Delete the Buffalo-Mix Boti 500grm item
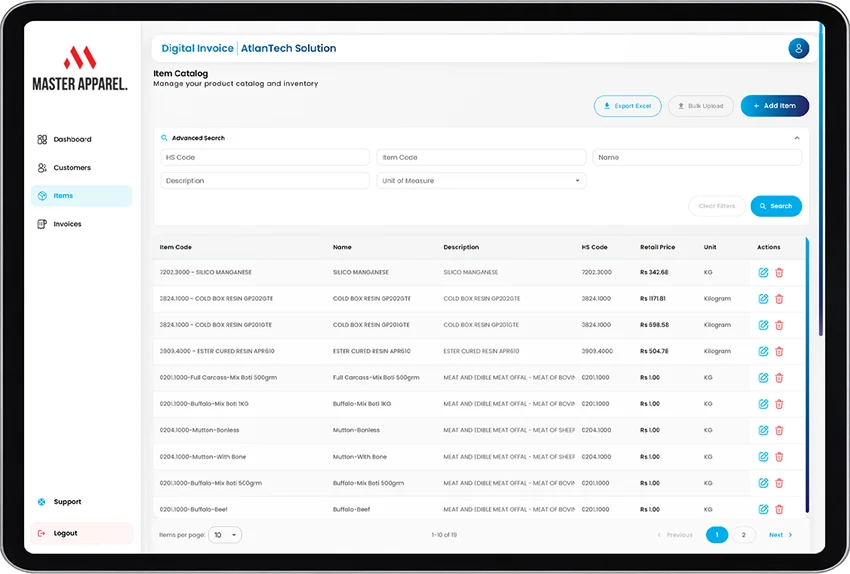 click(x=779, y=483)
